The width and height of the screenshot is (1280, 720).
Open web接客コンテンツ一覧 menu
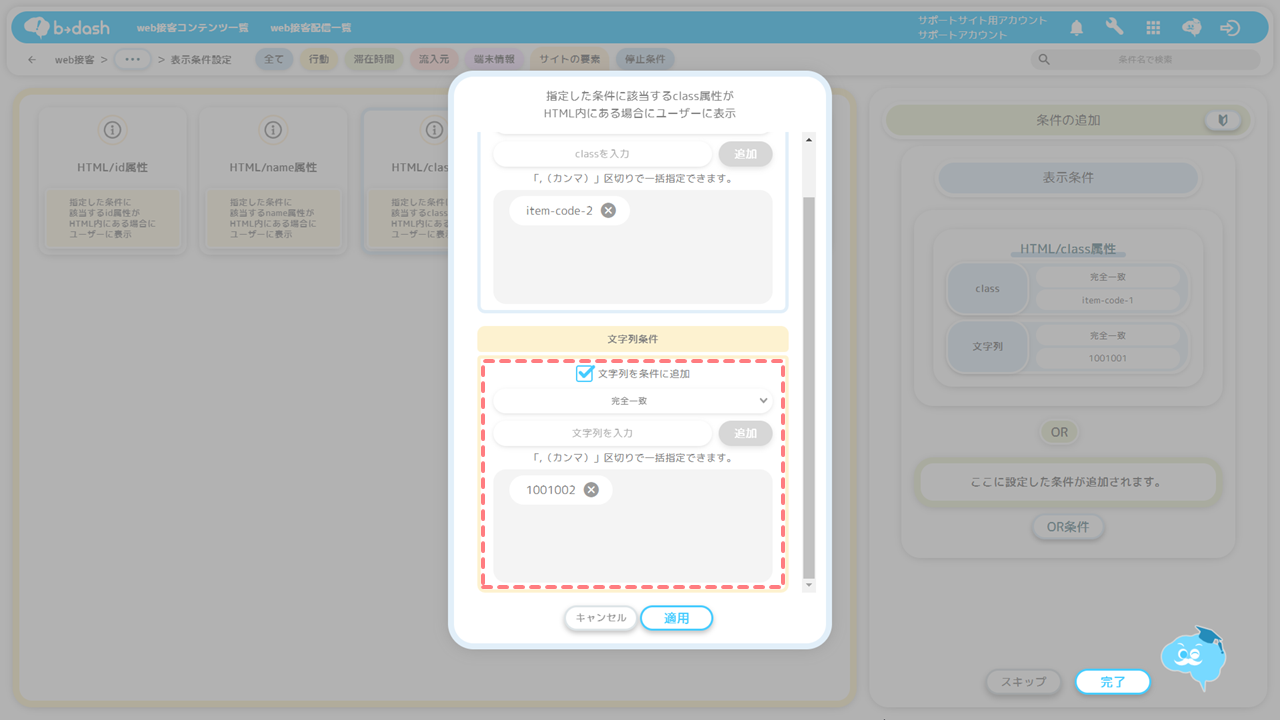click(193, 28)
